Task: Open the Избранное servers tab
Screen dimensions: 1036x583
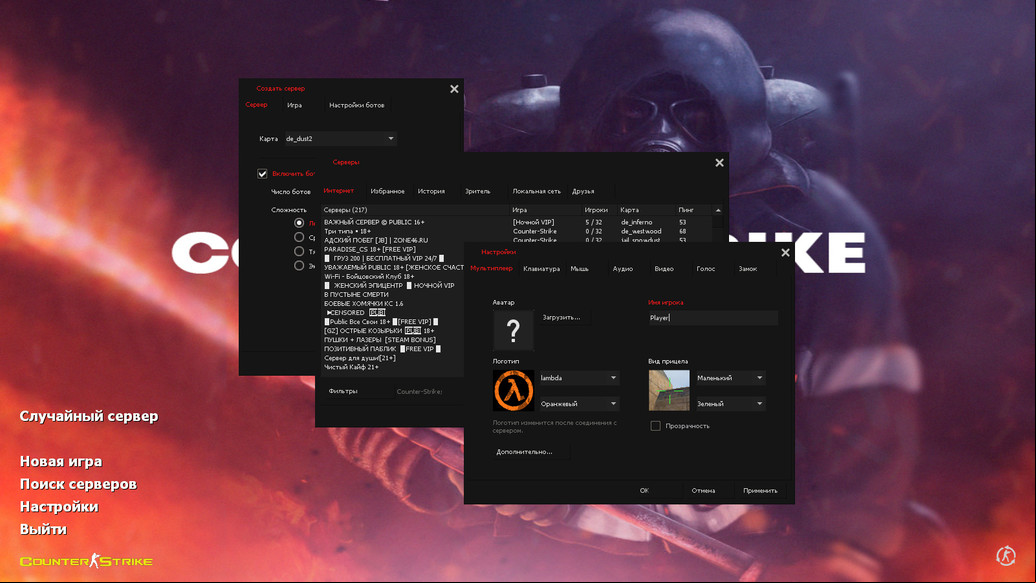Action: click(x=387, y=191)
